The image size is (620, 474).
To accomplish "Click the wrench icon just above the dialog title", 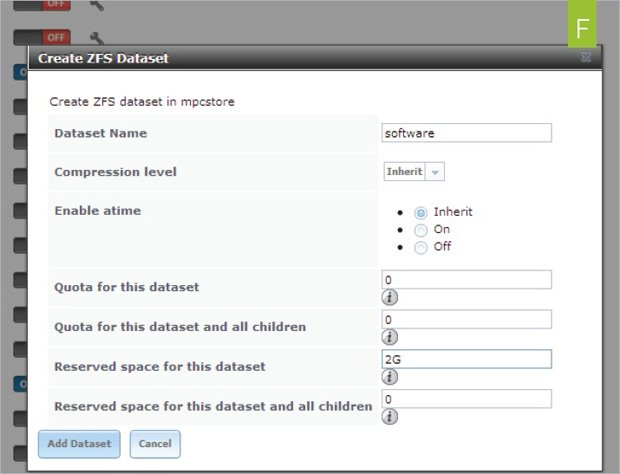I will [96, 37].
